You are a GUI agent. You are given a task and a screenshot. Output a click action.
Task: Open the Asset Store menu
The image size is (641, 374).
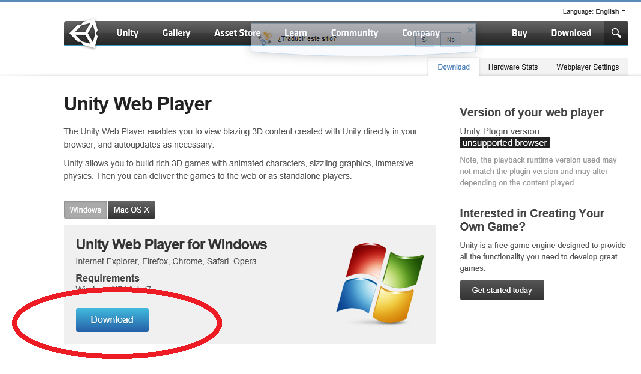pos(237,33)
